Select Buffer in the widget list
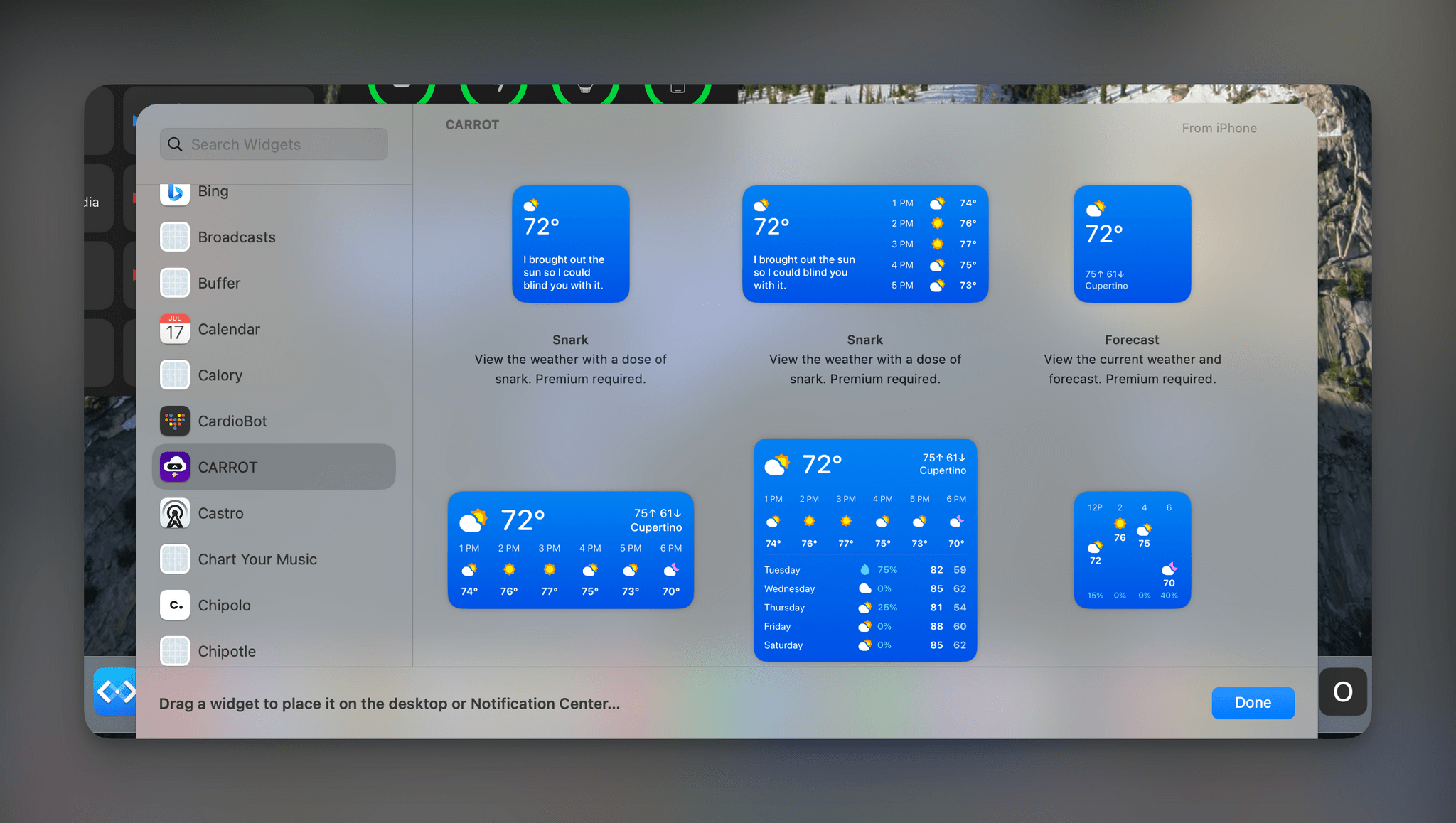The image size is (1456, 823). coord(274,283)
